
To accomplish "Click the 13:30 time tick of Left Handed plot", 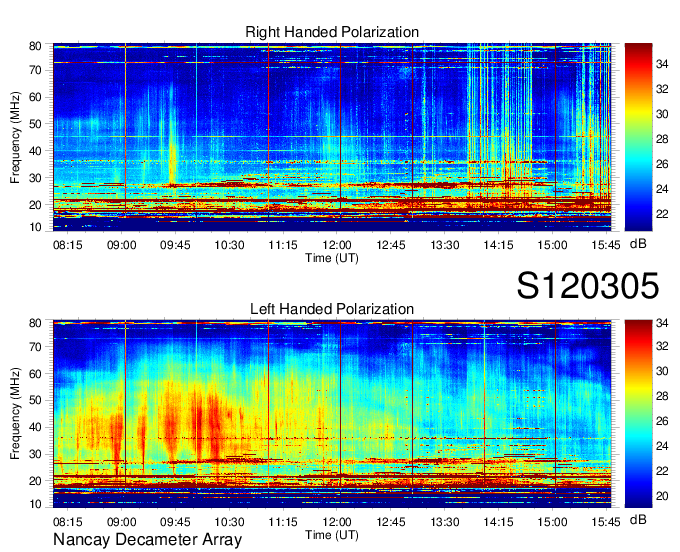I will [445, 522].
